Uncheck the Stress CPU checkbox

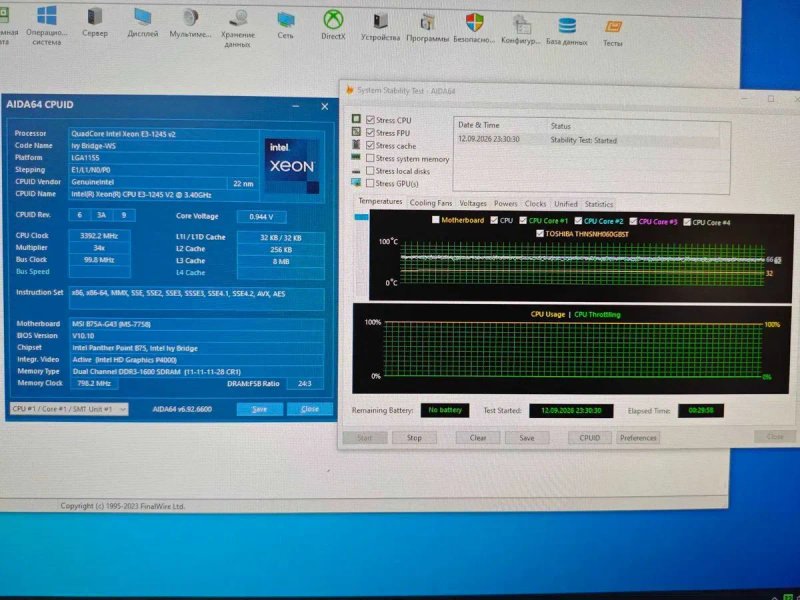pyautogui.click(x=370, y=120)
